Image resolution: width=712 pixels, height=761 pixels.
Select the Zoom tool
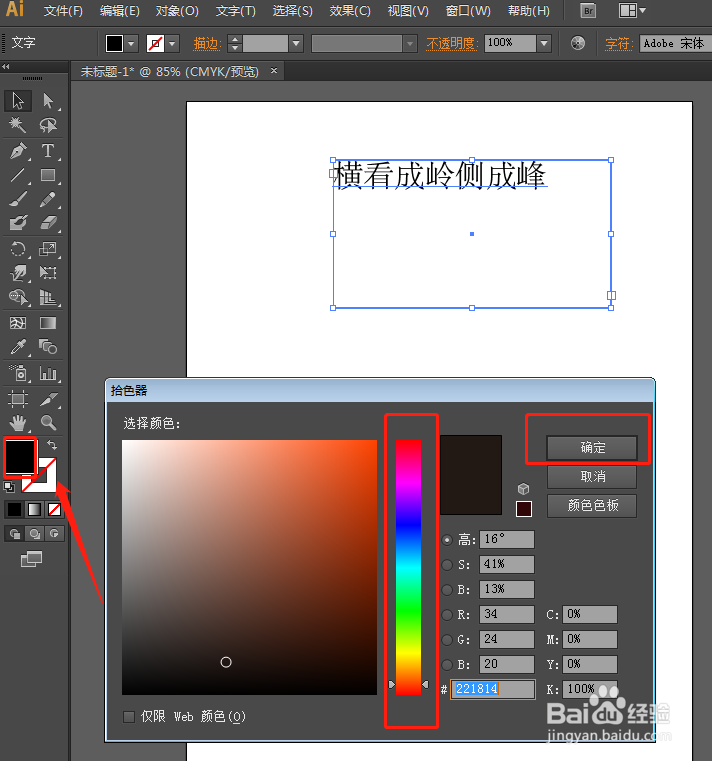48,423
